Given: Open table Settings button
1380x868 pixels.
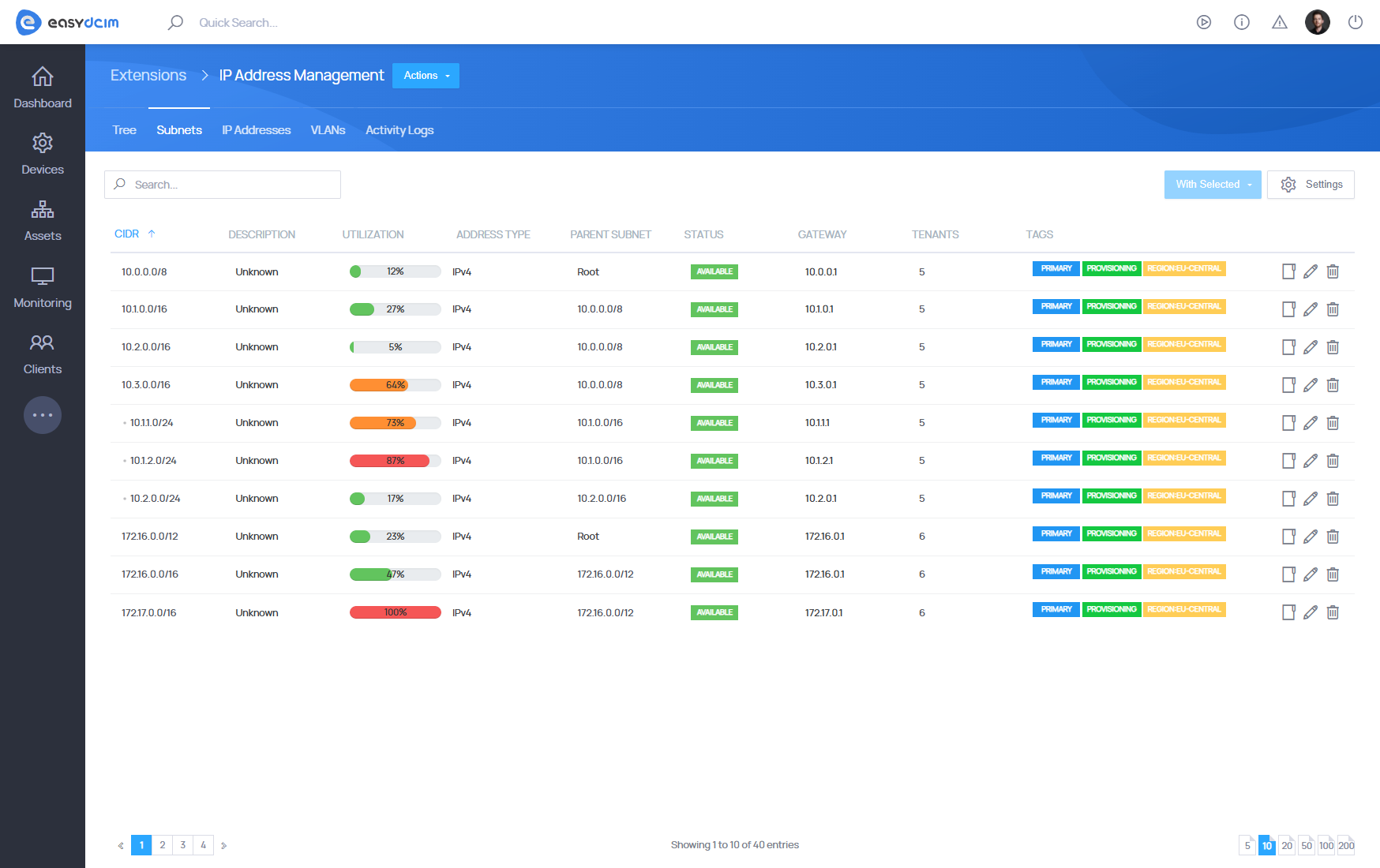Looking at the screenshot, I should tap(1311, 185).
